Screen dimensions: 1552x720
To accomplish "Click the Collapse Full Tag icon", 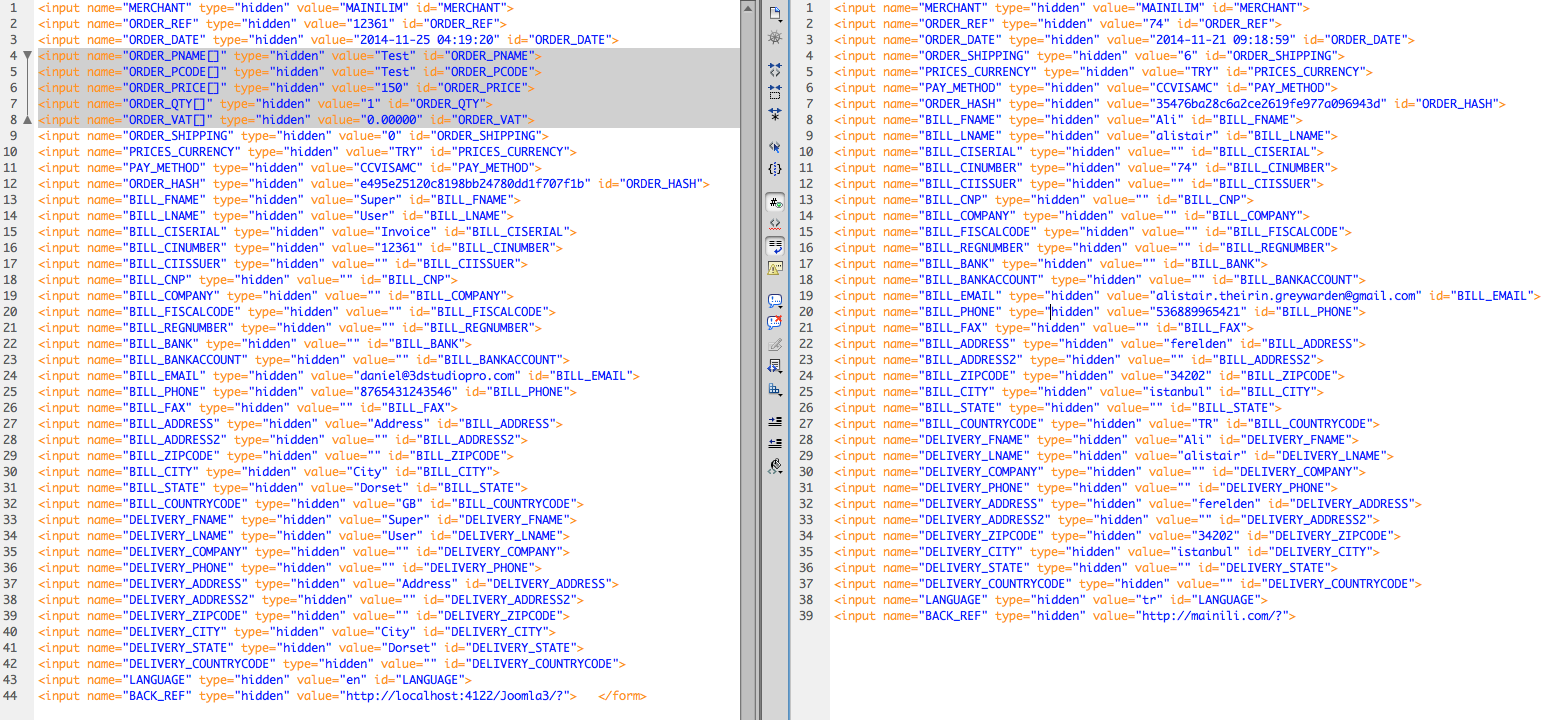I will click(x=775, y=70).
